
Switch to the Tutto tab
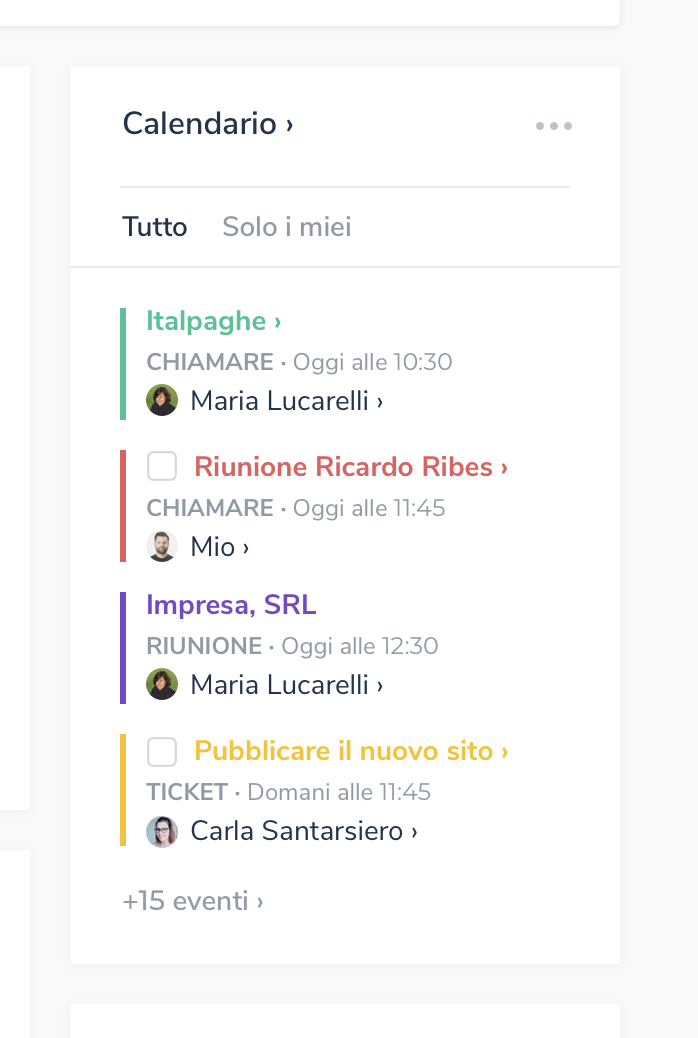[x=155, y=227]
